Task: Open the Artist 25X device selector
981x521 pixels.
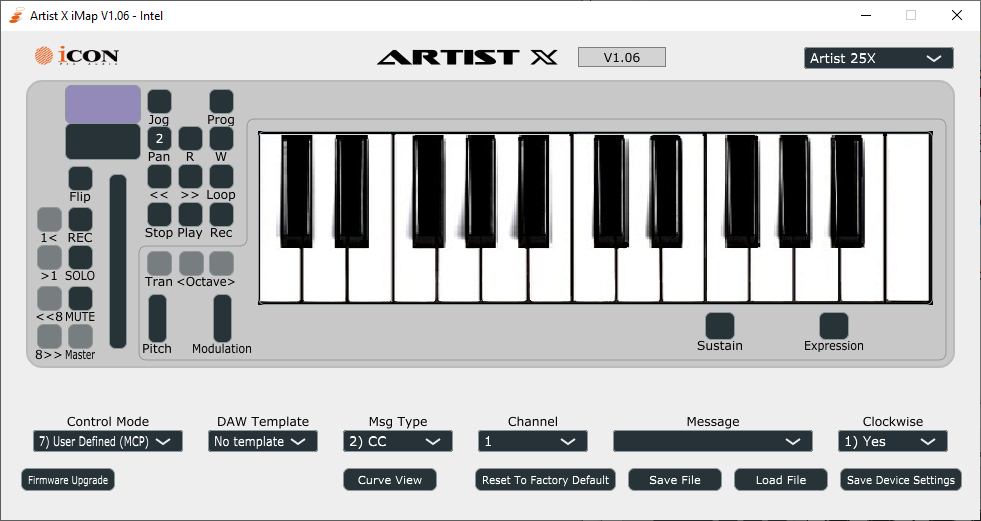Action: tap(878, 58)
